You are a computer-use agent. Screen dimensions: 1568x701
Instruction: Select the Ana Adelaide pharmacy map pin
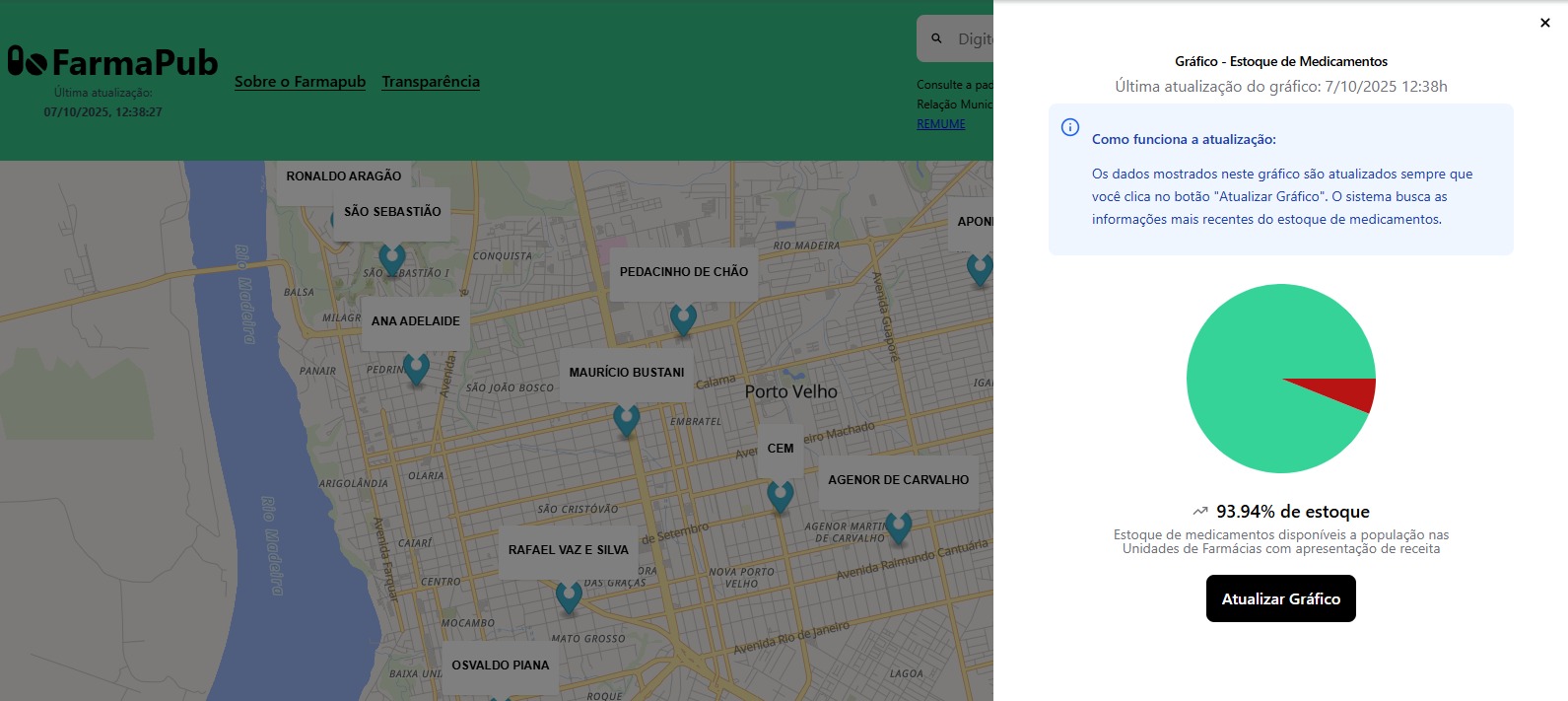click(417, 368)
